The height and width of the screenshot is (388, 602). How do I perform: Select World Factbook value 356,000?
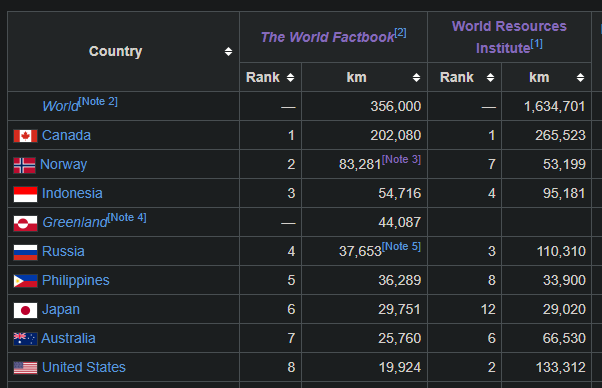(x=395, y=106)
